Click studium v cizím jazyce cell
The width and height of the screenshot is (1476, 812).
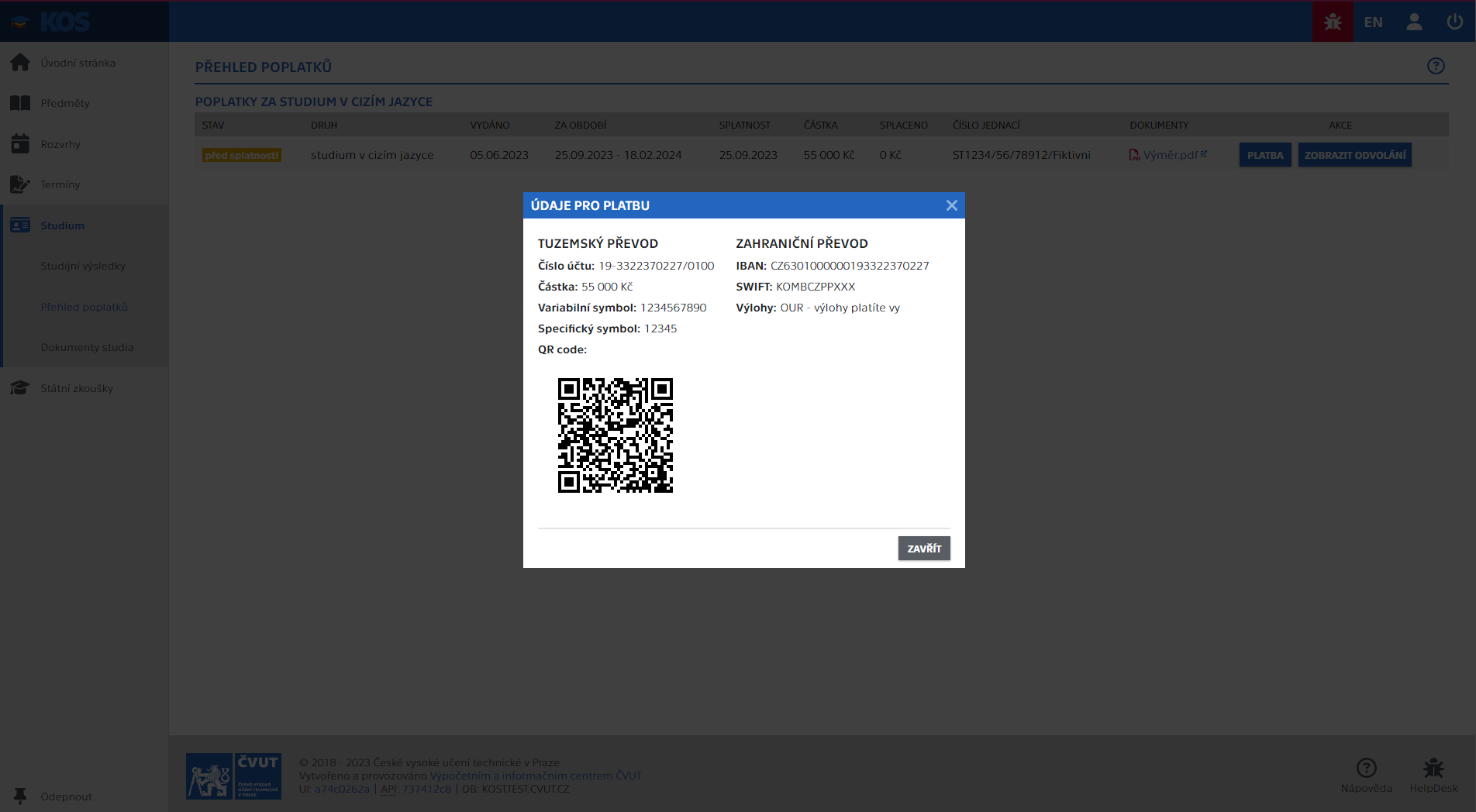pos(372,155)
